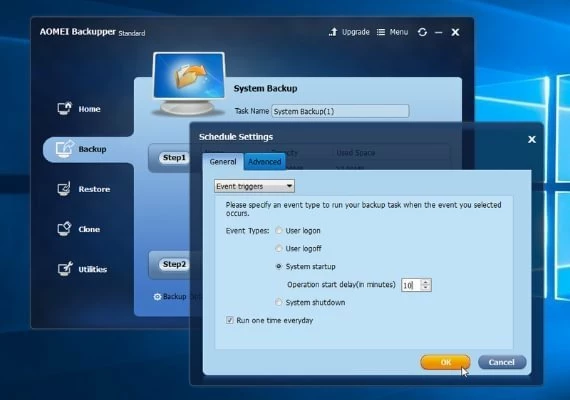Click the refresh icon in title bar
Screen dimensions: 570x400
point(422,32)
